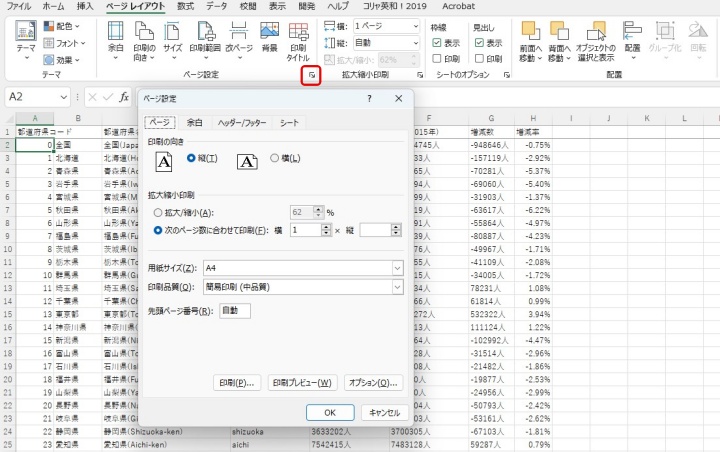Click the fit-to 横 pages field
This screenshot has width=720, height=452.
point(305,230)
